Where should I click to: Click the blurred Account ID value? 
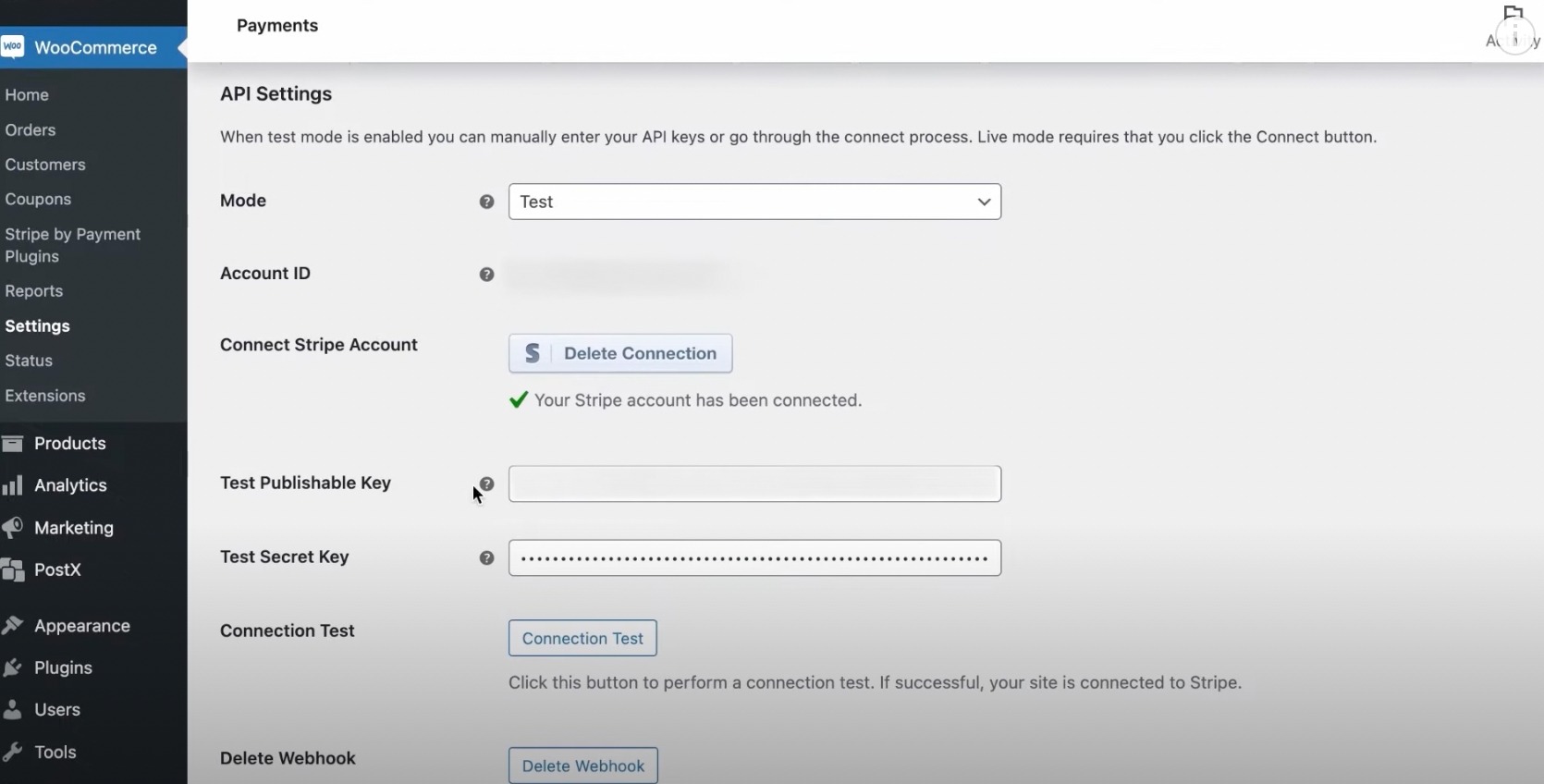619,276
